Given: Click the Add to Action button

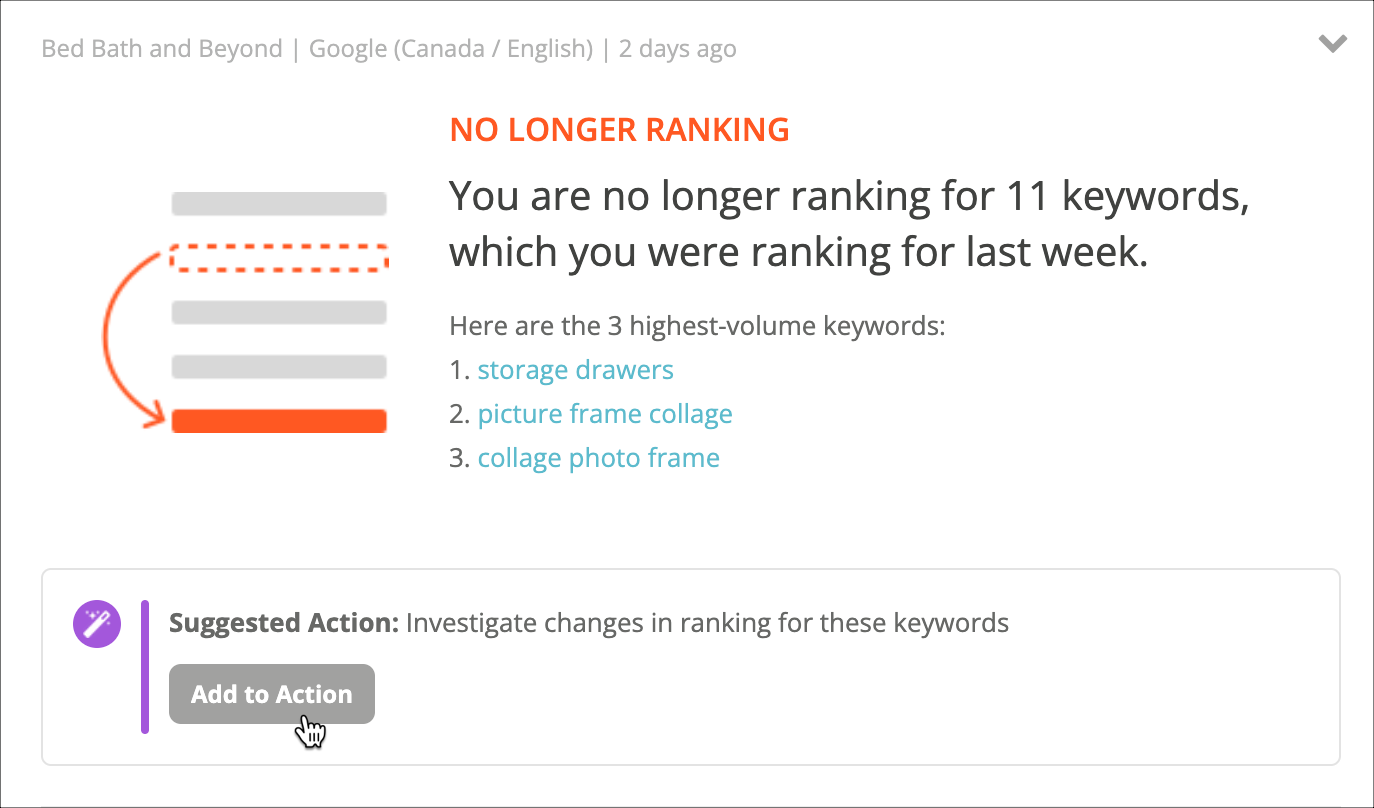Looking at the screenshot, I should click(x=272, y=694).
